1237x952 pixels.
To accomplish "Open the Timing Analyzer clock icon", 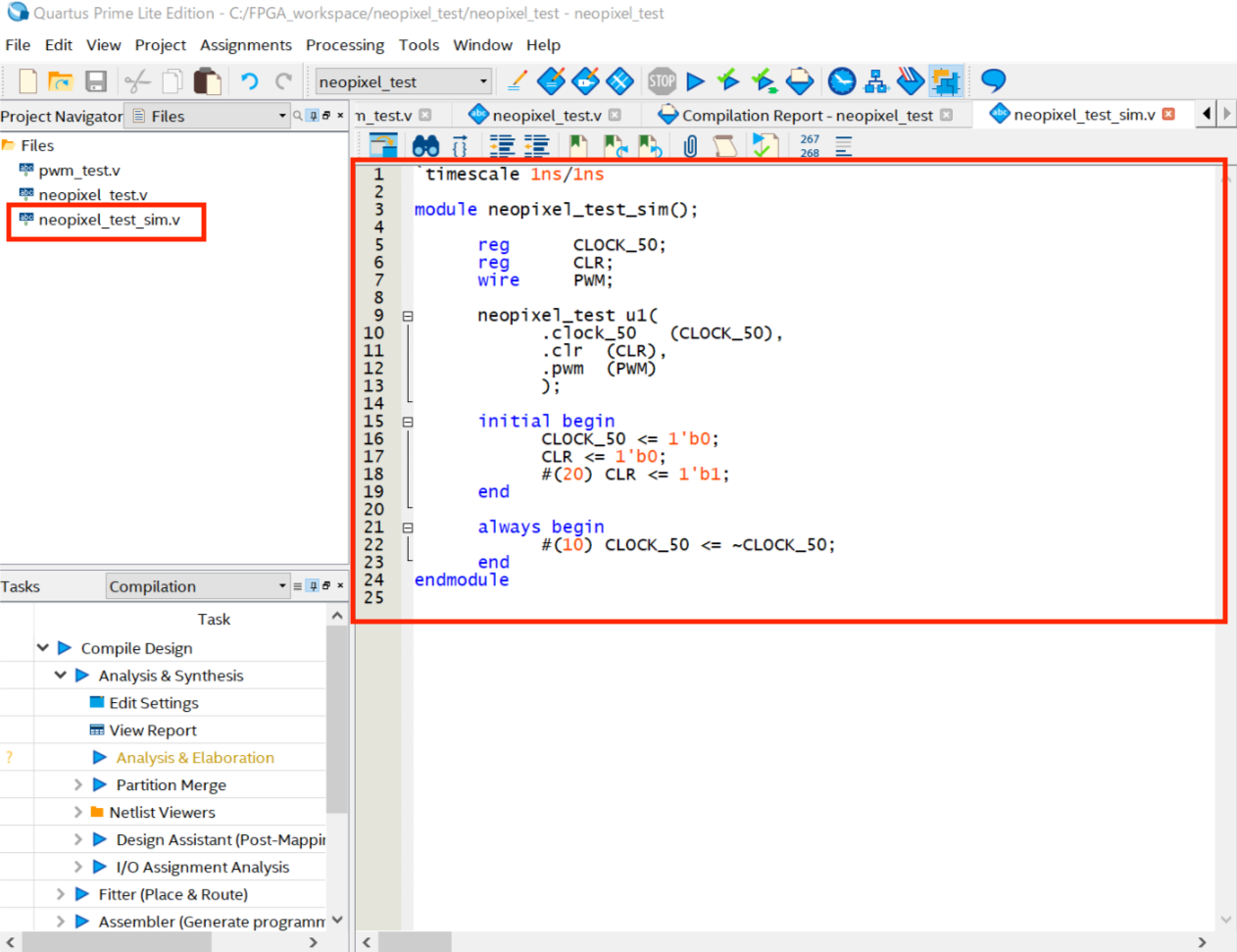I will click(x=841, y=81).
